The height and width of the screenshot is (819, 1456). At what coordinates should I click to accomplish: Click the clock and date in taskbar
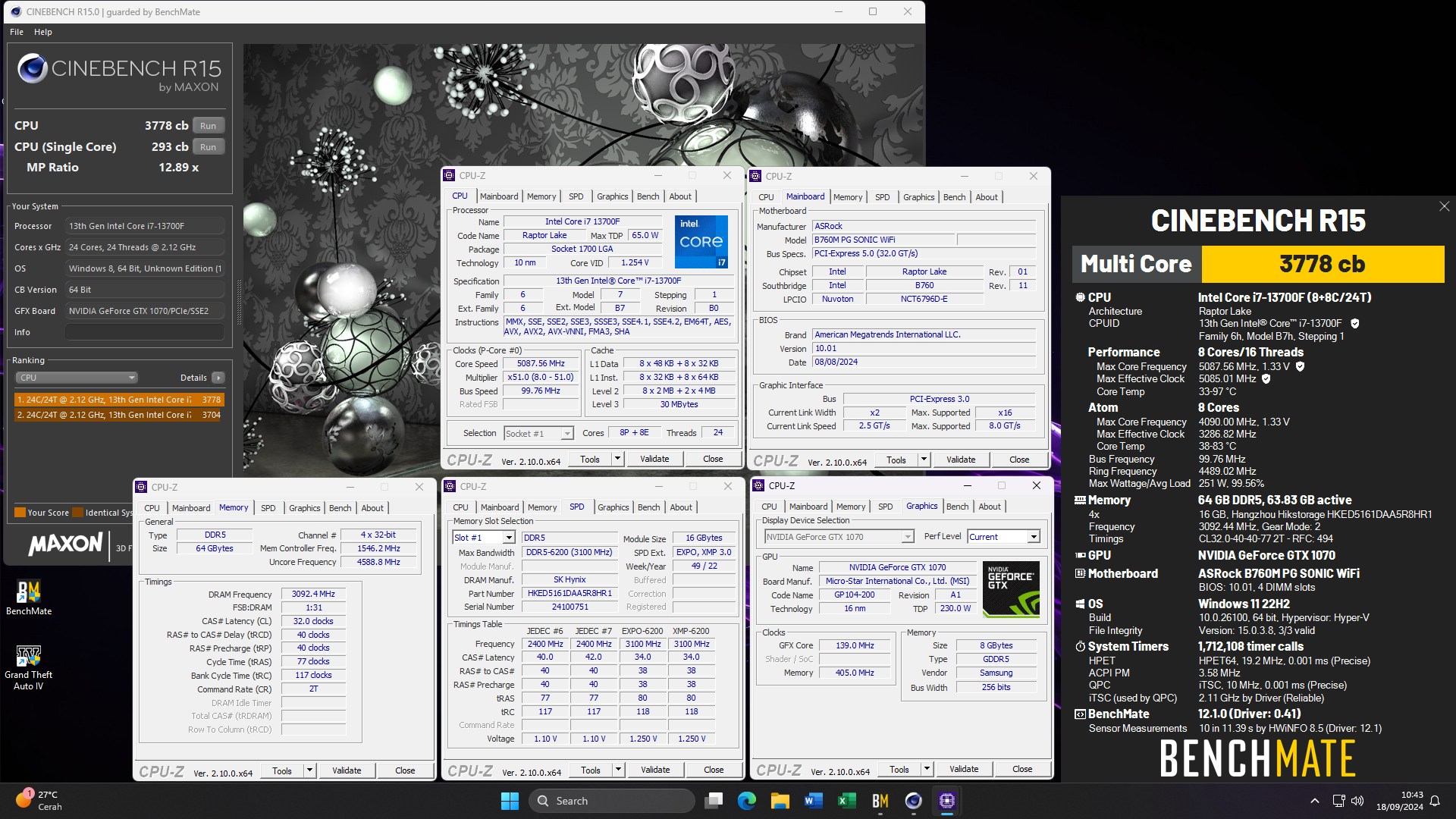1400,801
